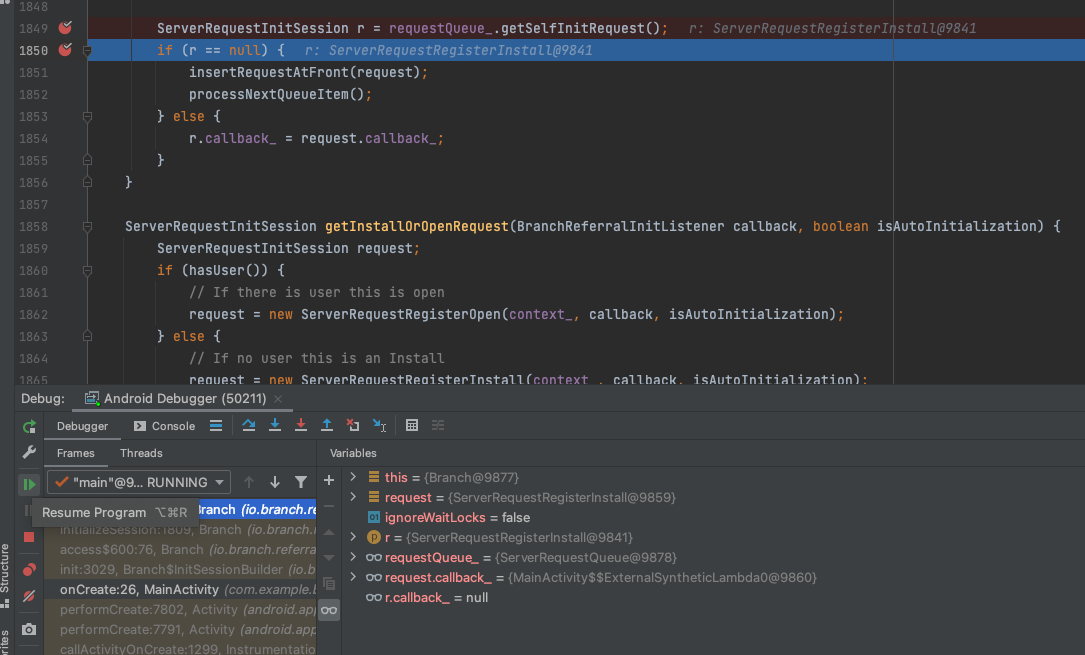Viewport: 1085px width, 655px height.
Task: Click the frames filter funnel icon
Action: pos(301,482)
